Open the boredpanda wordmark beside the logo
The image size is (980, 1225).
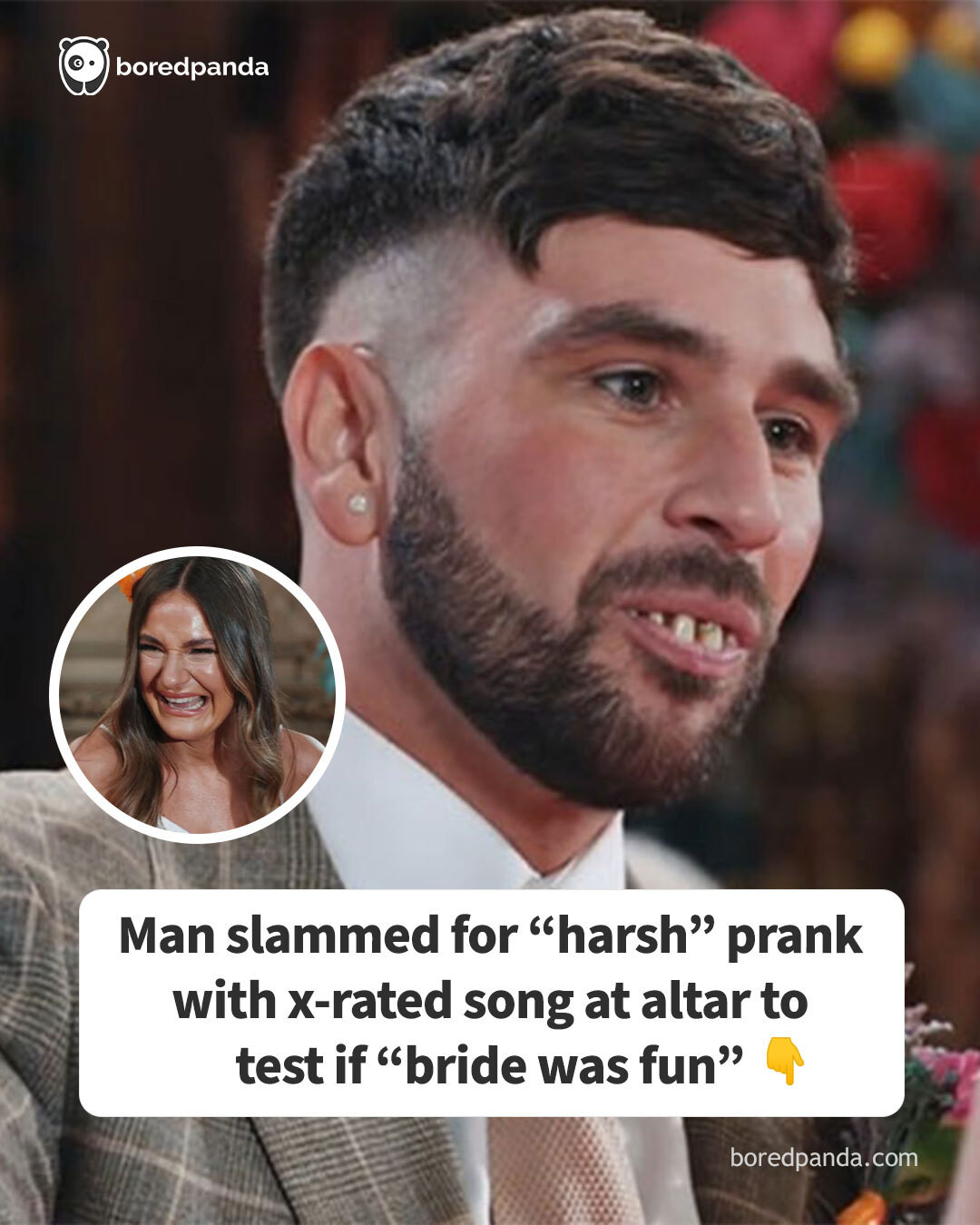(192, 68)
